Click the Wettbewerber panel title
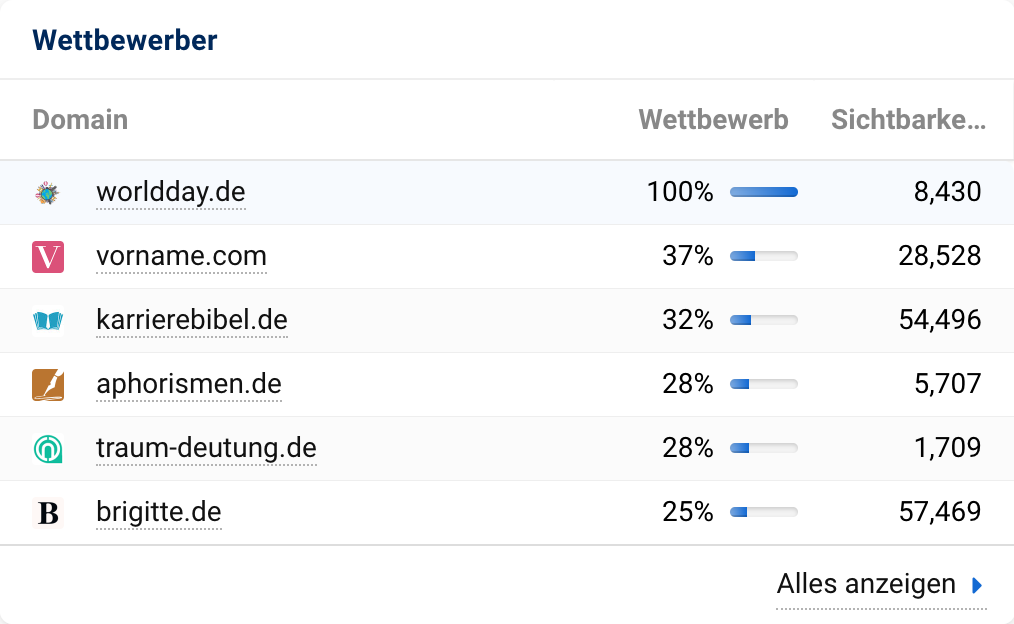1014x624 pixels. 125,40
